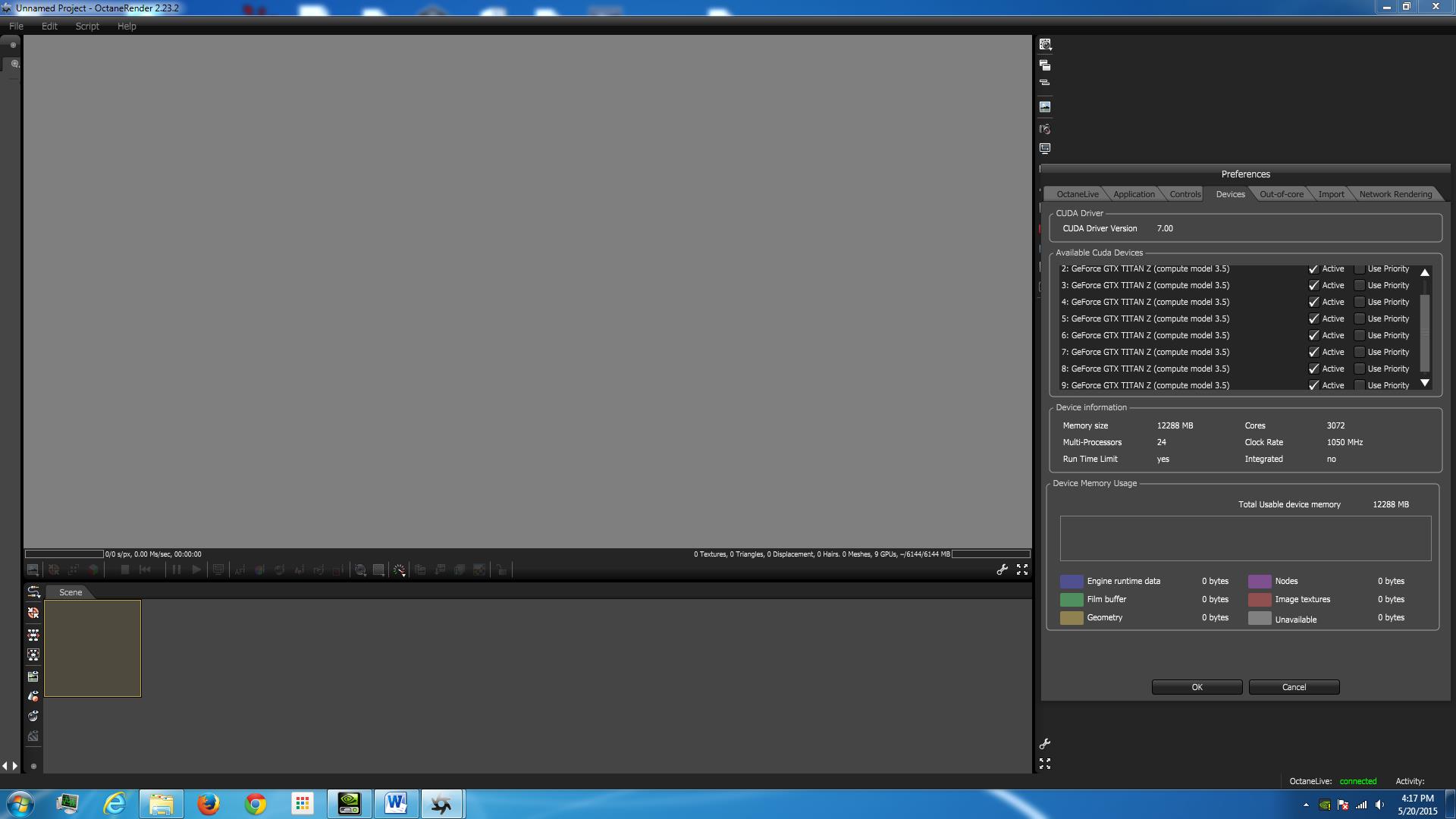Click the pause render button
This screenshot has height=819, width=1456.
(176, 570)
